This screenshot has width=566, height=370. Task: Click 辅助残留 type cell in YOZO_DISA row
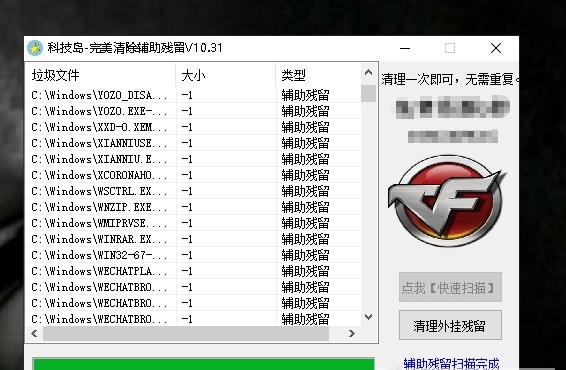[305, 95]
